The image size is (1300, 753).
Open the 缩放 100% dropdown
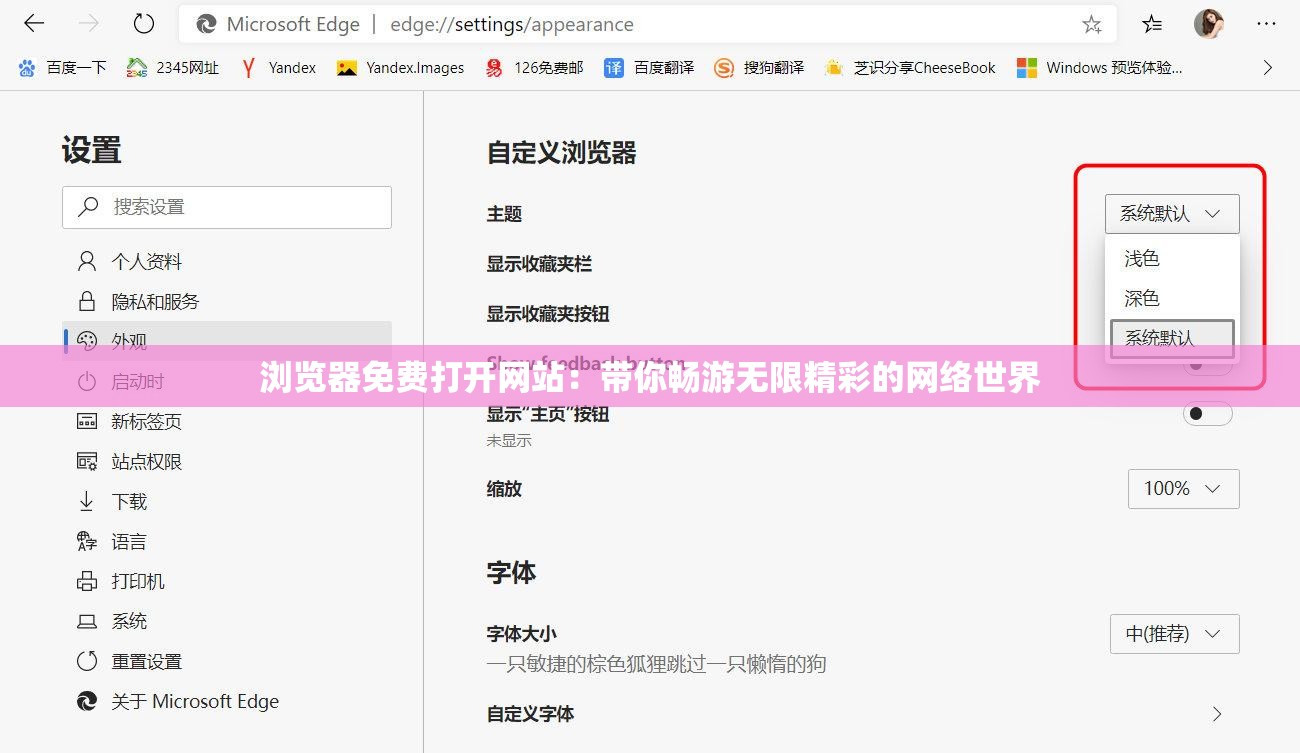(1184, 489)
